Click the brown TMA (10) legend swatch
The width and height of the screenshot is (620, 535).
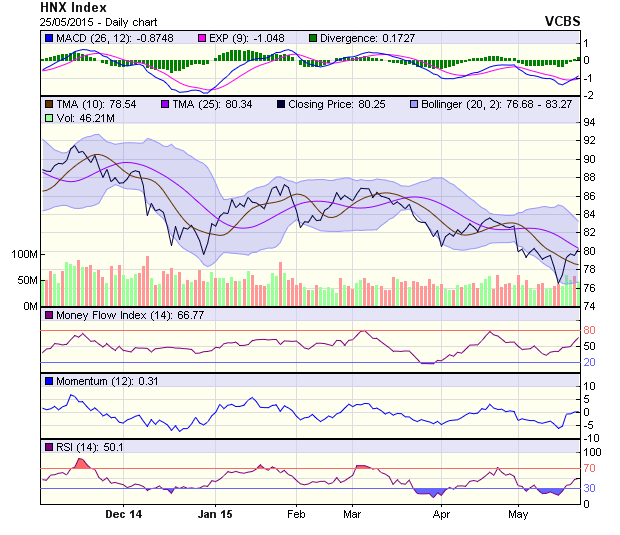(x=49, y=103)
